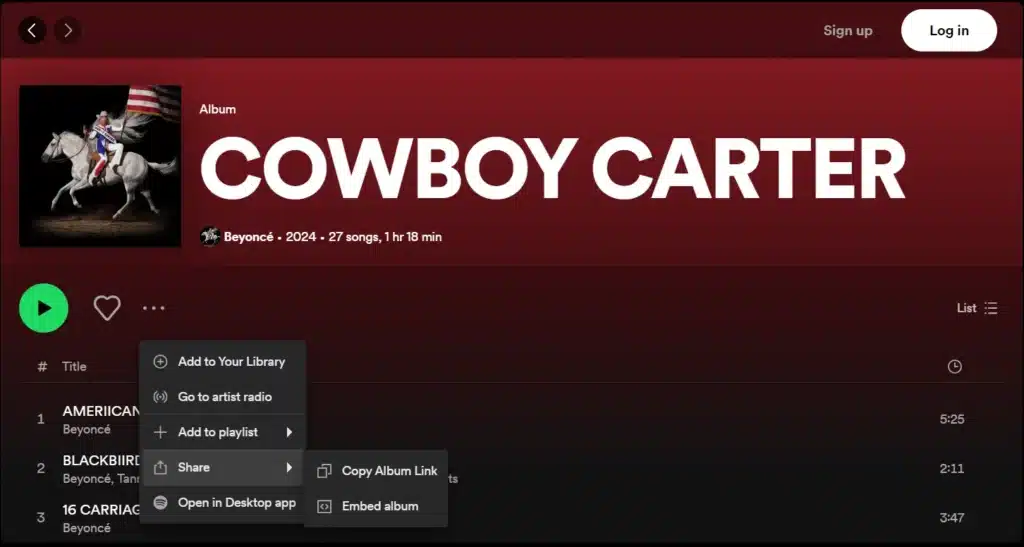Click the artist radio broadcast icon
The height and width of the screenshot is (547, 1024).
pos(160,397)
